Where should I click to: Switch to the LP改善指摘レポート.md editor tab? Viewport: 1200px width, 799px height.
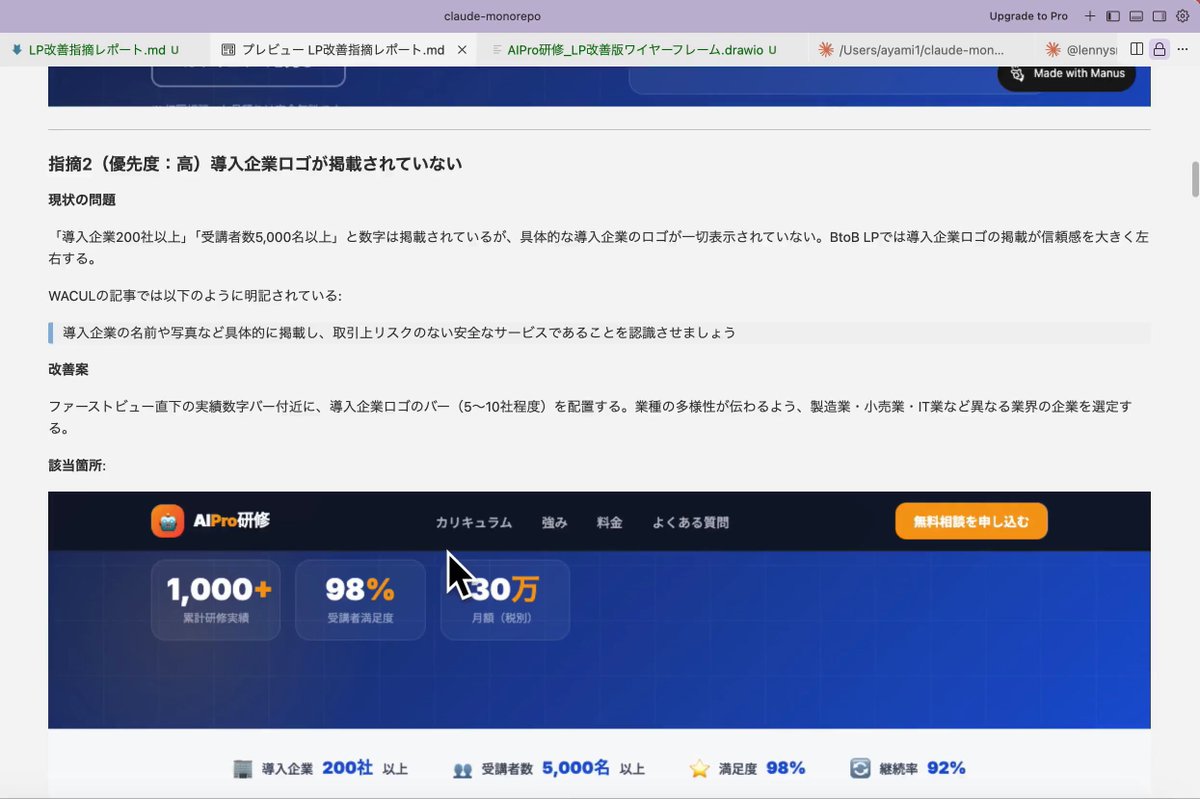coord(96,49)
